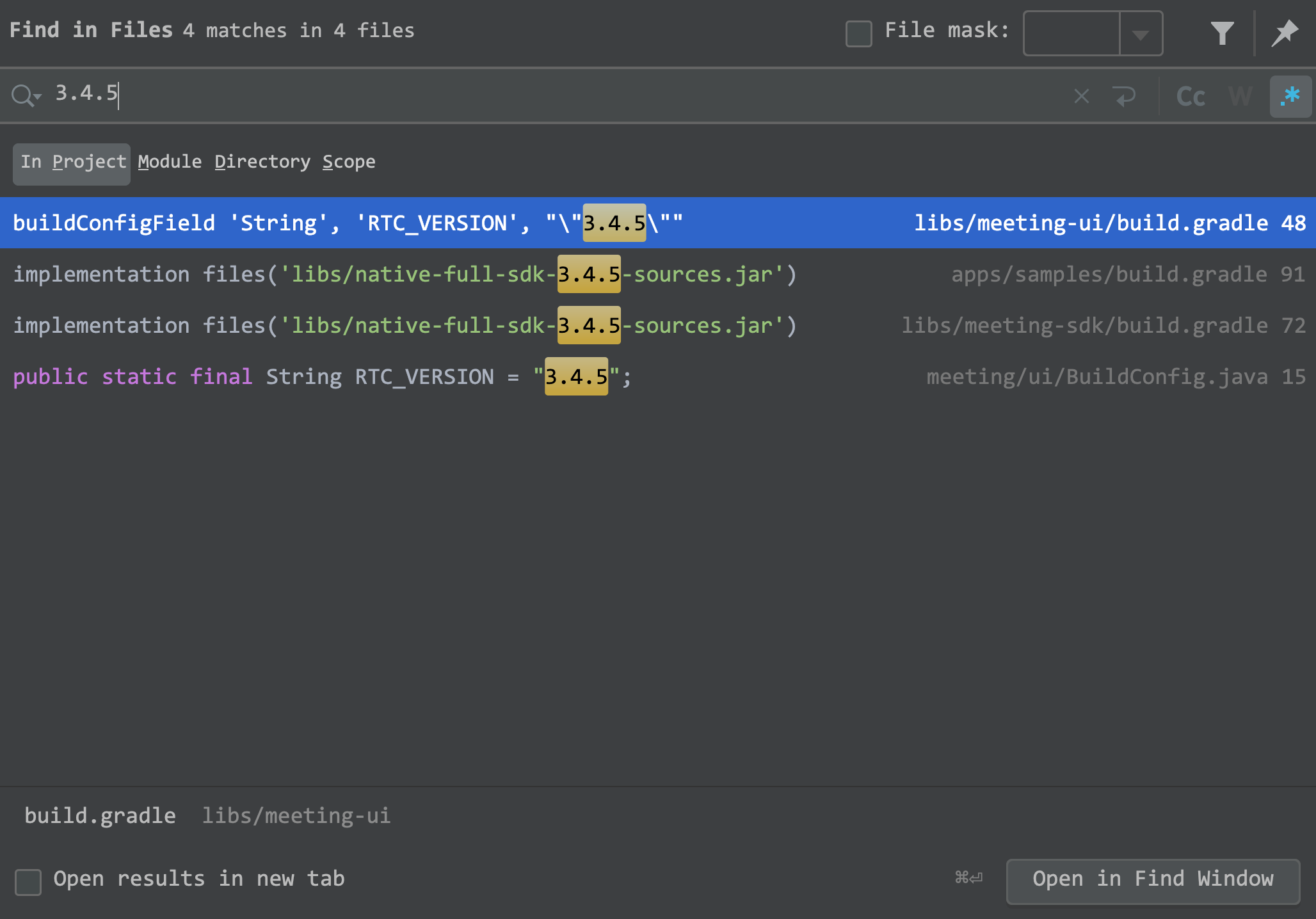Clear the search query with the X icon

click(1082, 96)
